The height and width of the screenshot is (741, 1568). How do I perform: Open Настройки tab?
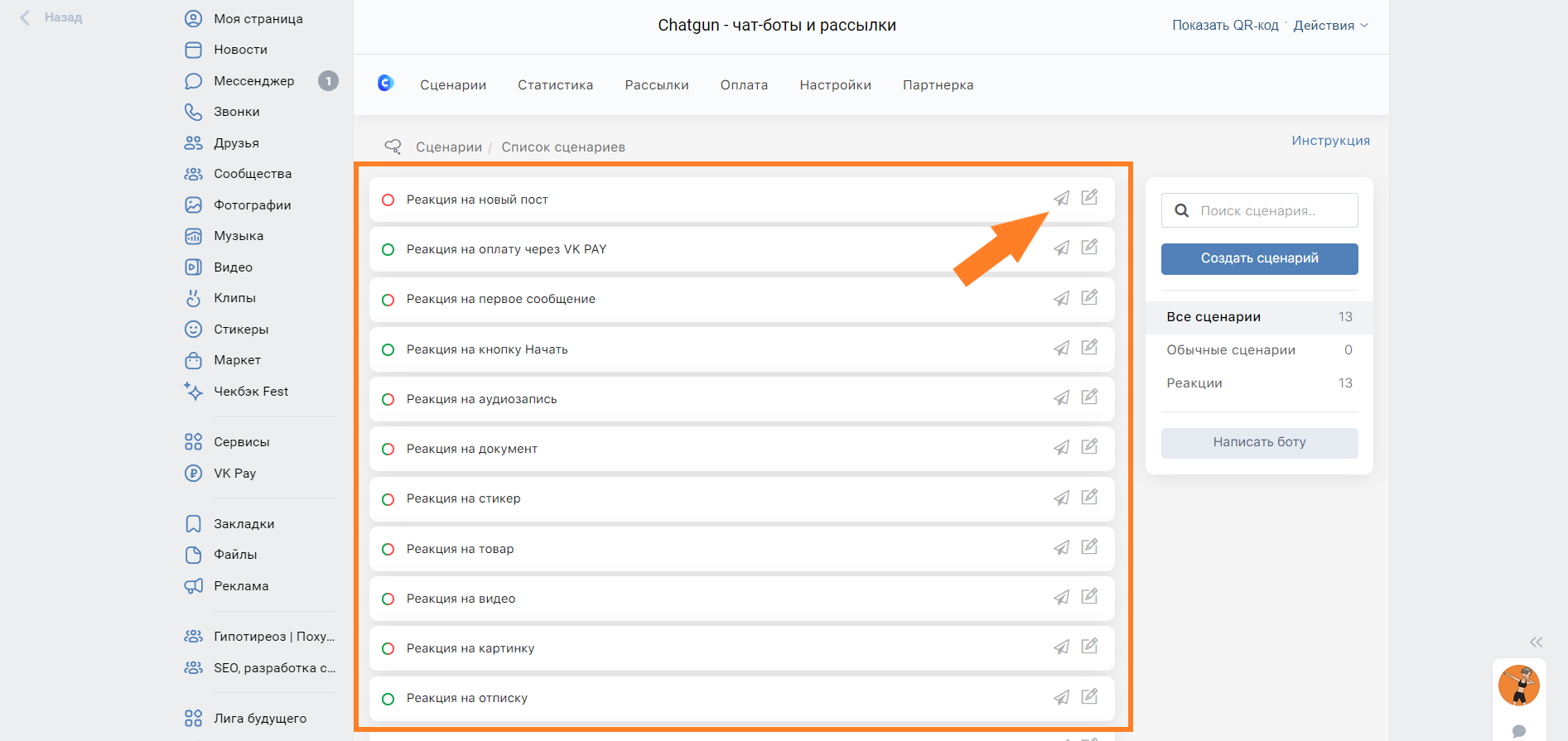coord(835,85)
